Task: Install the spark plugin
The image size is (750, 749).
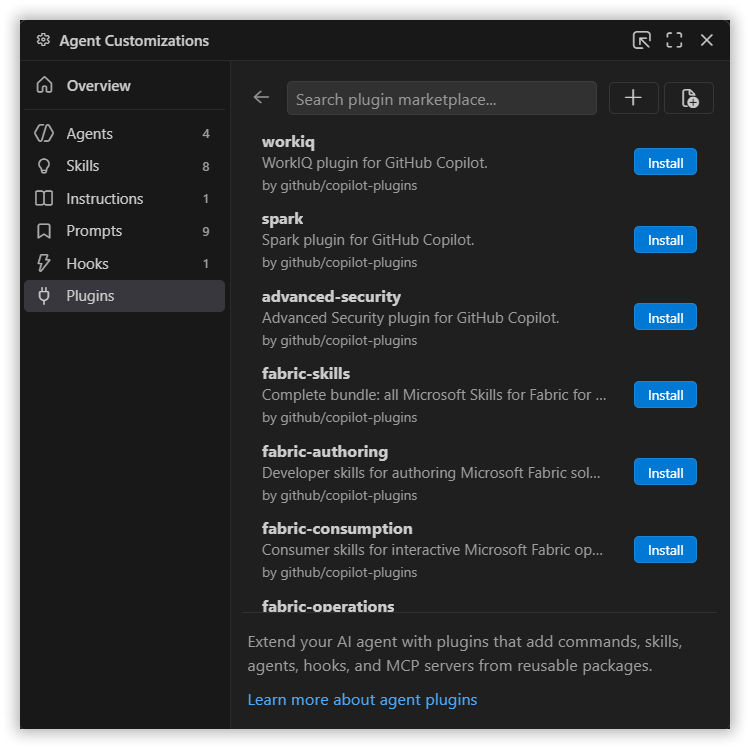Action: tap(665, 239)
